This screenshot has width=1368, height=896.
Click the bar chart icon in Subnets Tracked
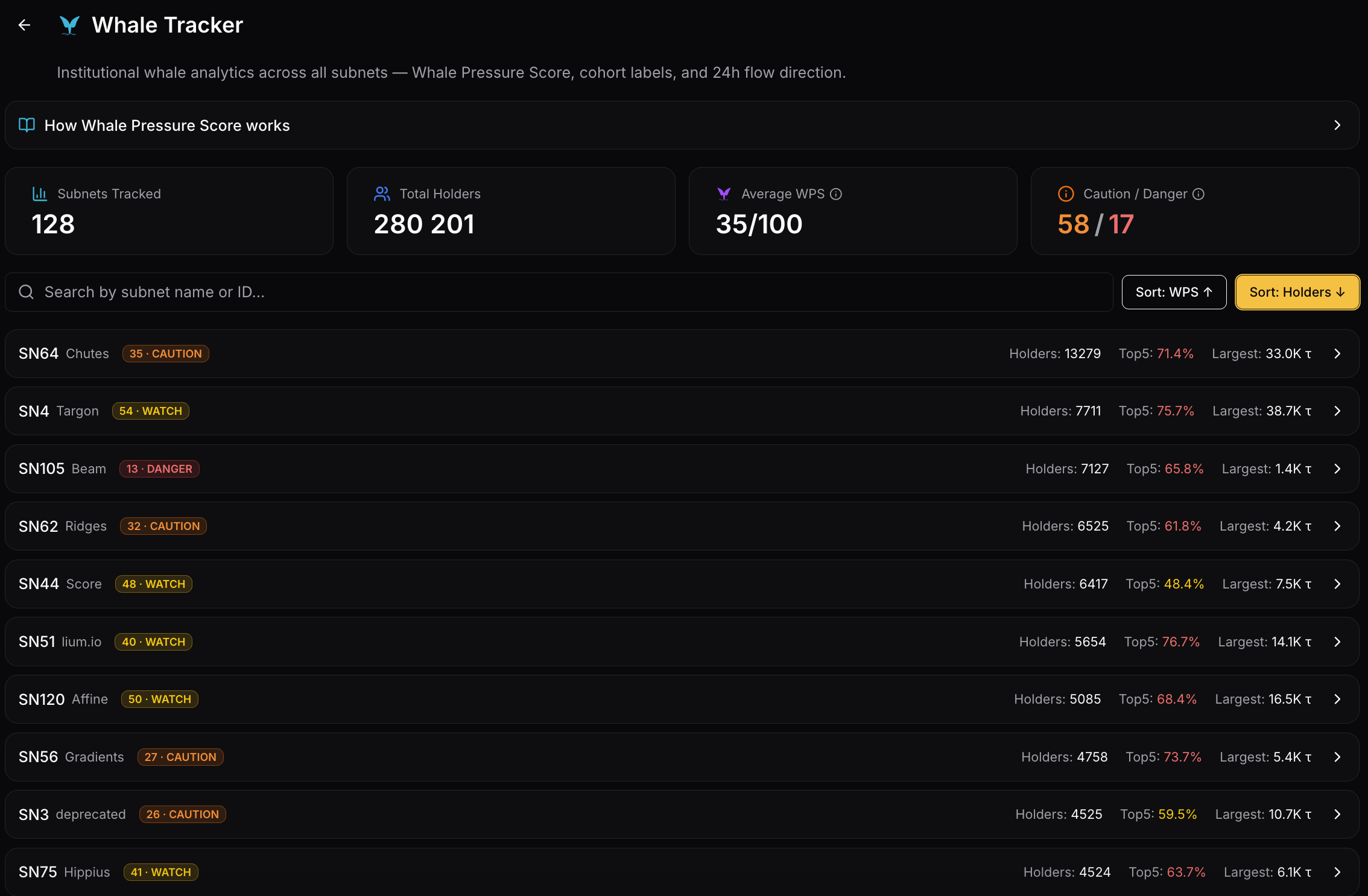40,194
